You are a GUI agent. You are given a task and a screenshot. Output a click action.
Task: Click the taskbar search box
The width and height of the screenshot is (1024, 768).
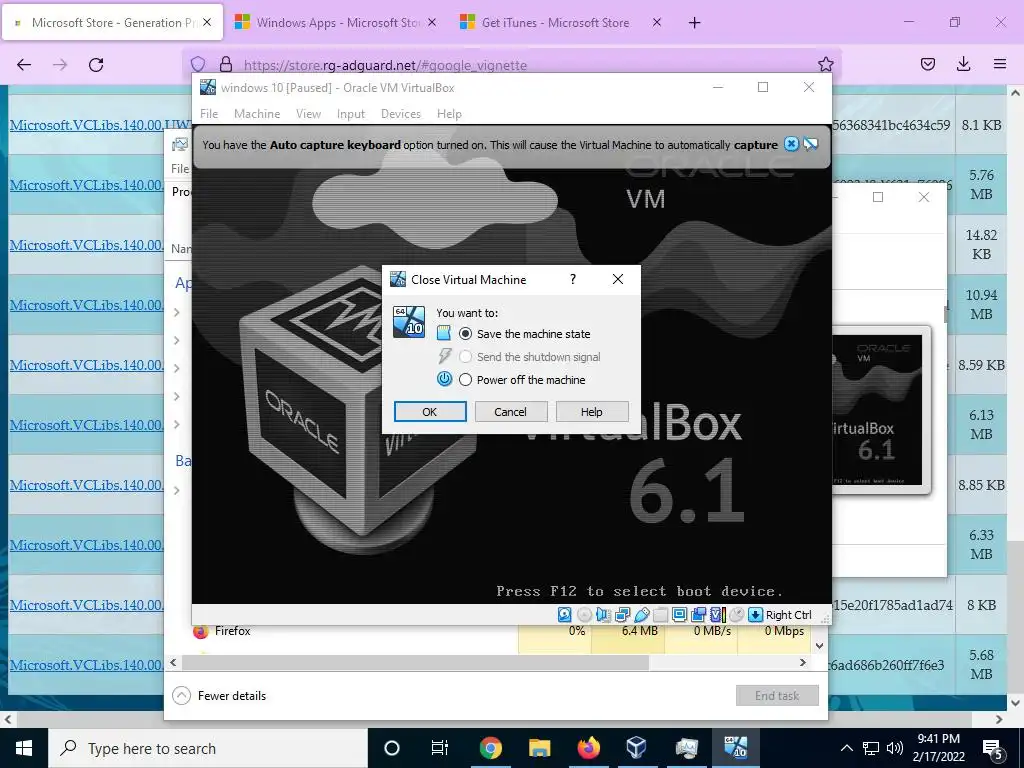pos(208,748)
